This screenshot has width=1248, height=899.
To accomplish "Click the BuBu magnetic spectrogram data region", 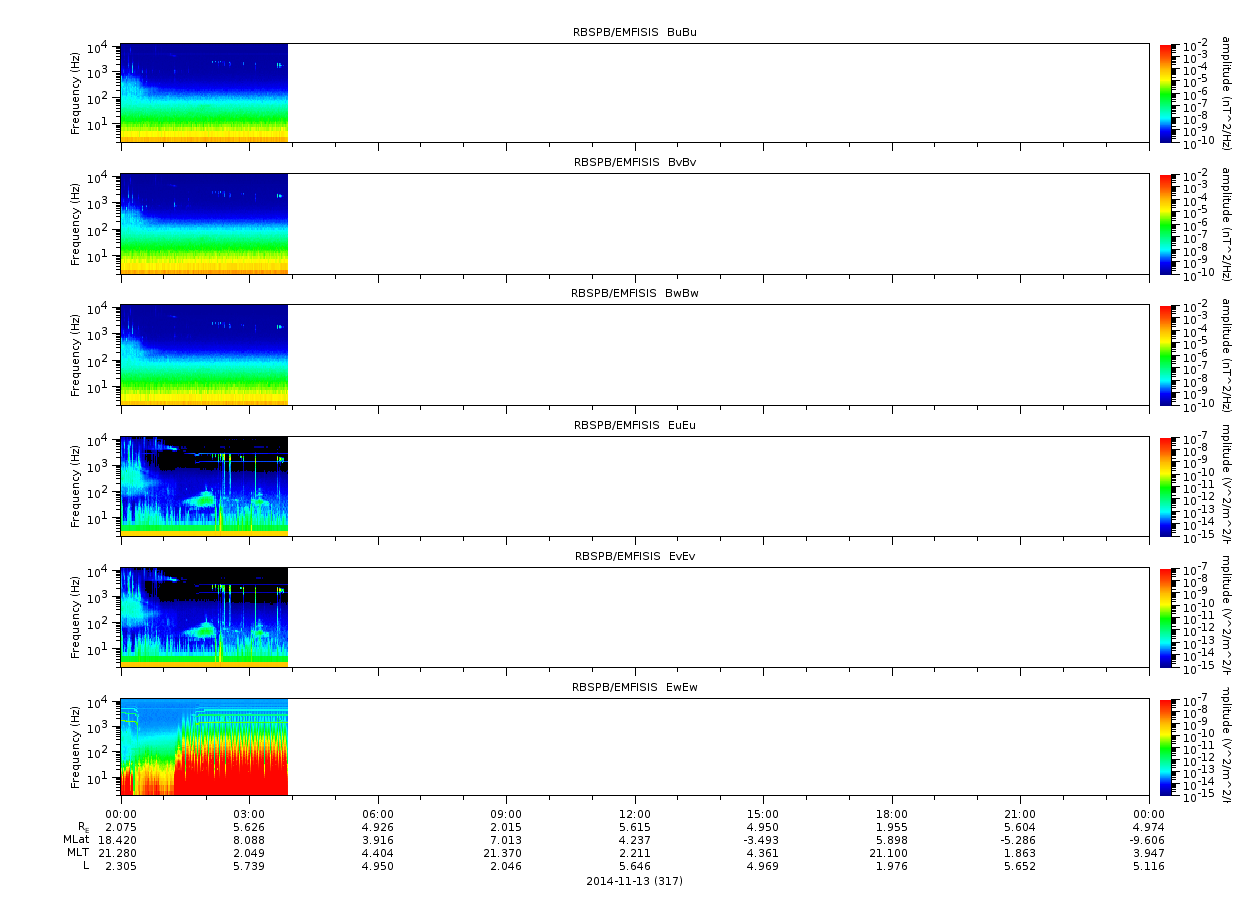I will tap(204, 92).
